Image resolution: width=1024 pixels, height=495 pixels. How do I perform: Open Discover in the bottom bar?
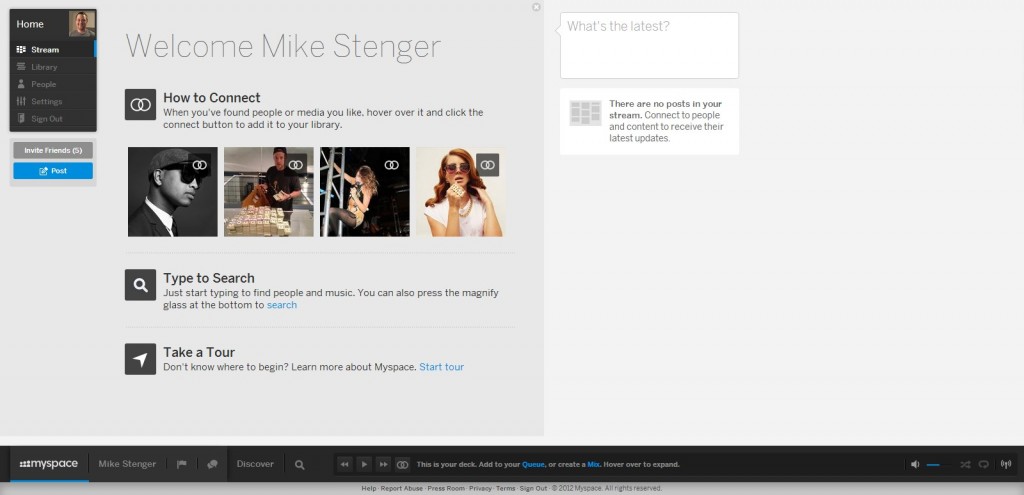[x=255, y=464]
